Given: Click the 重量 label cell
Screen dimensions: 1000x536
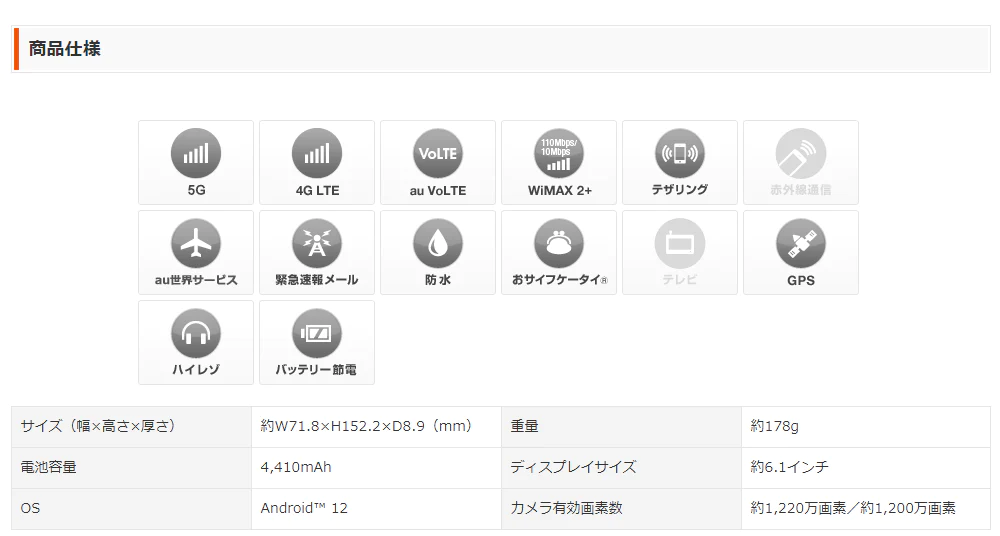Looking at the screenshot, I should tap(621, 427).
